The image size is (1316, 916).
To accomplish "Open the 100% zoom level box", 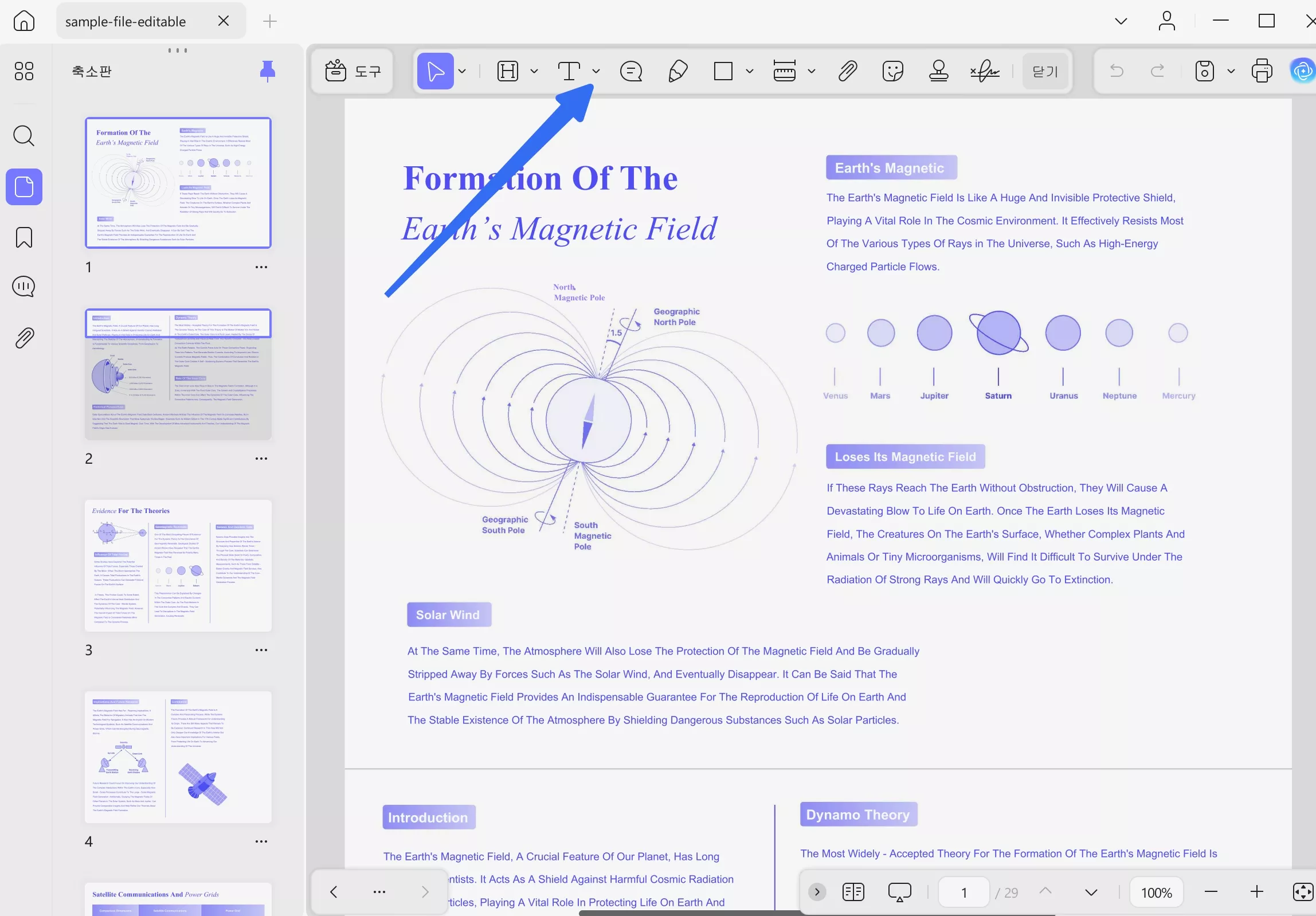I will [x=1156, y=892].
